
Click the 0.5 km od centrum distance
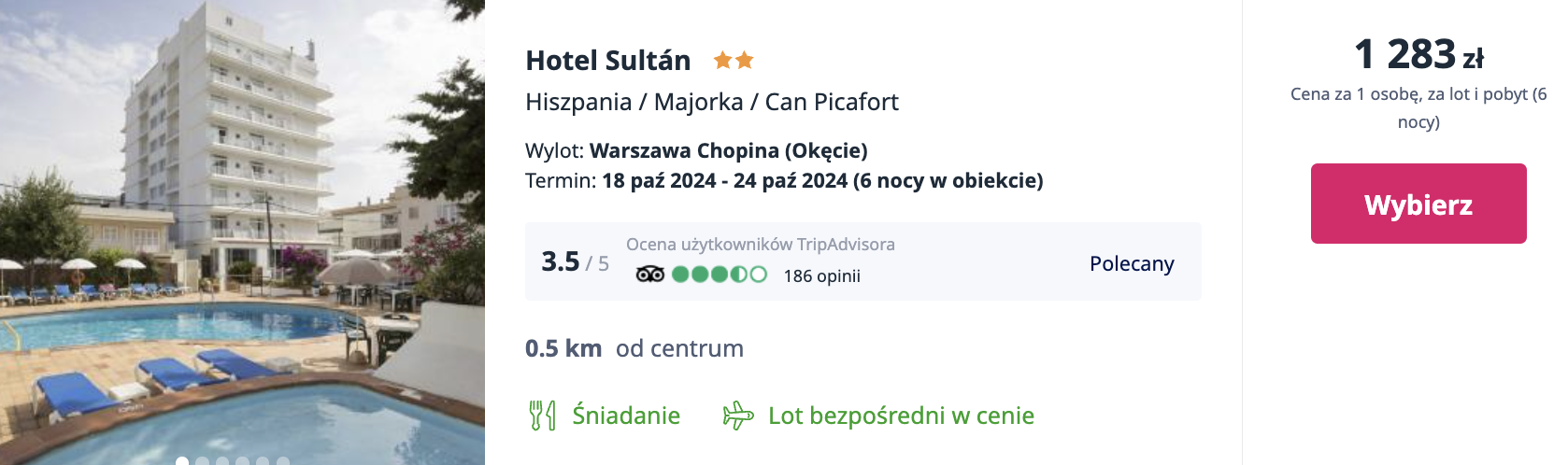click(634, 348)
